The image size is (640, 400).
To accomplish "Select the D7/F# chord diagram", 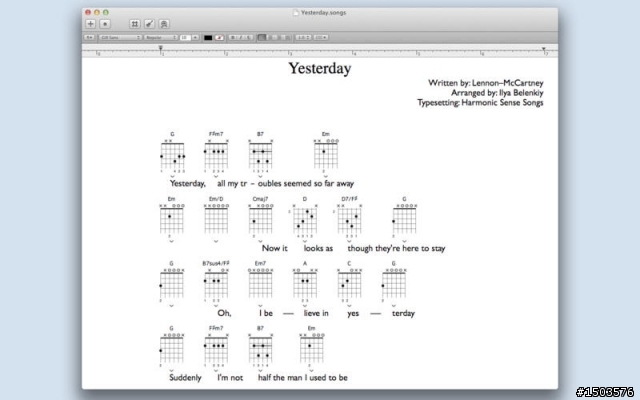I will [x=349, y=217].
